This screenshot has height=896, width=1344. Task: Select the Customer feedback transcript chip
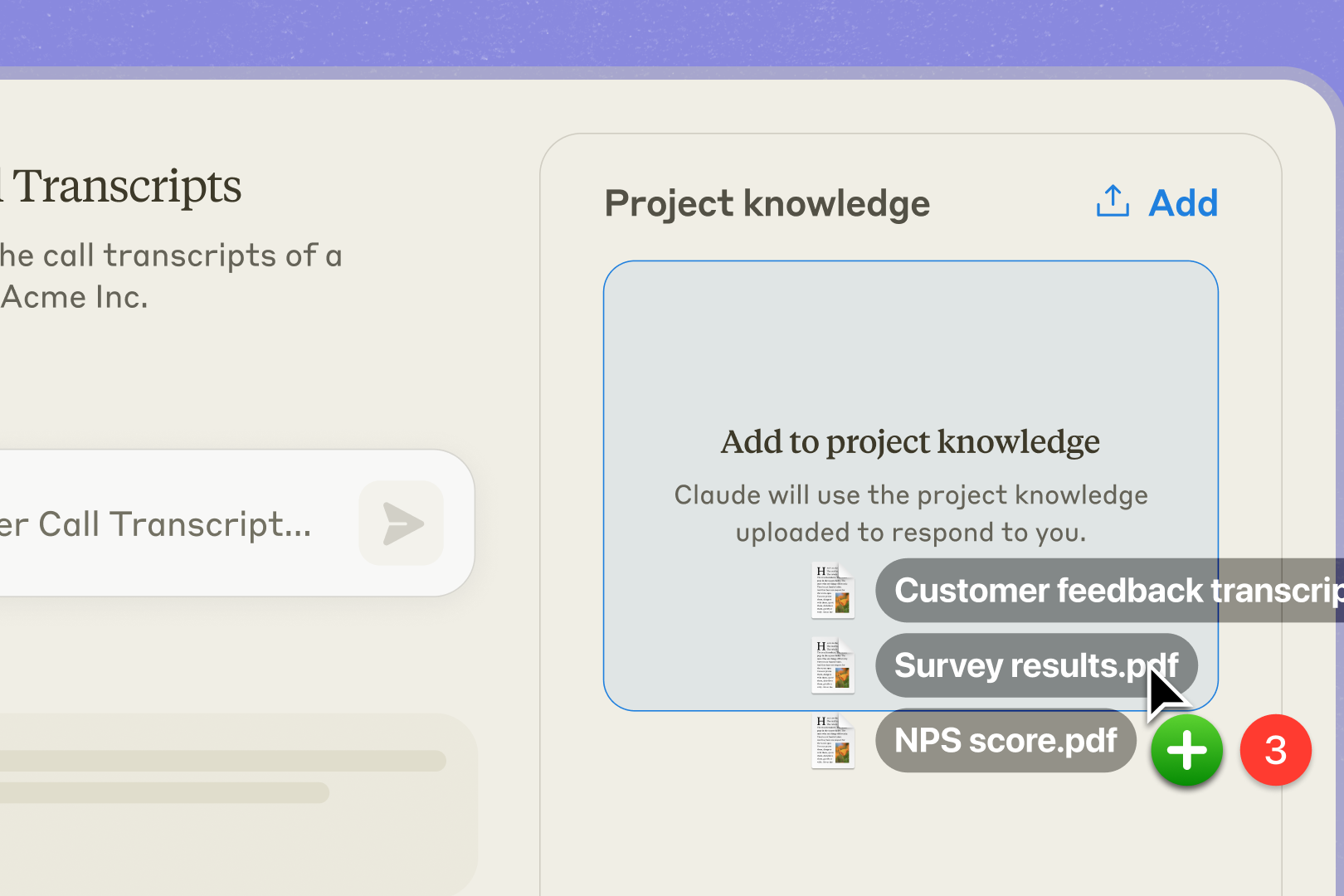click(1079, 591)
